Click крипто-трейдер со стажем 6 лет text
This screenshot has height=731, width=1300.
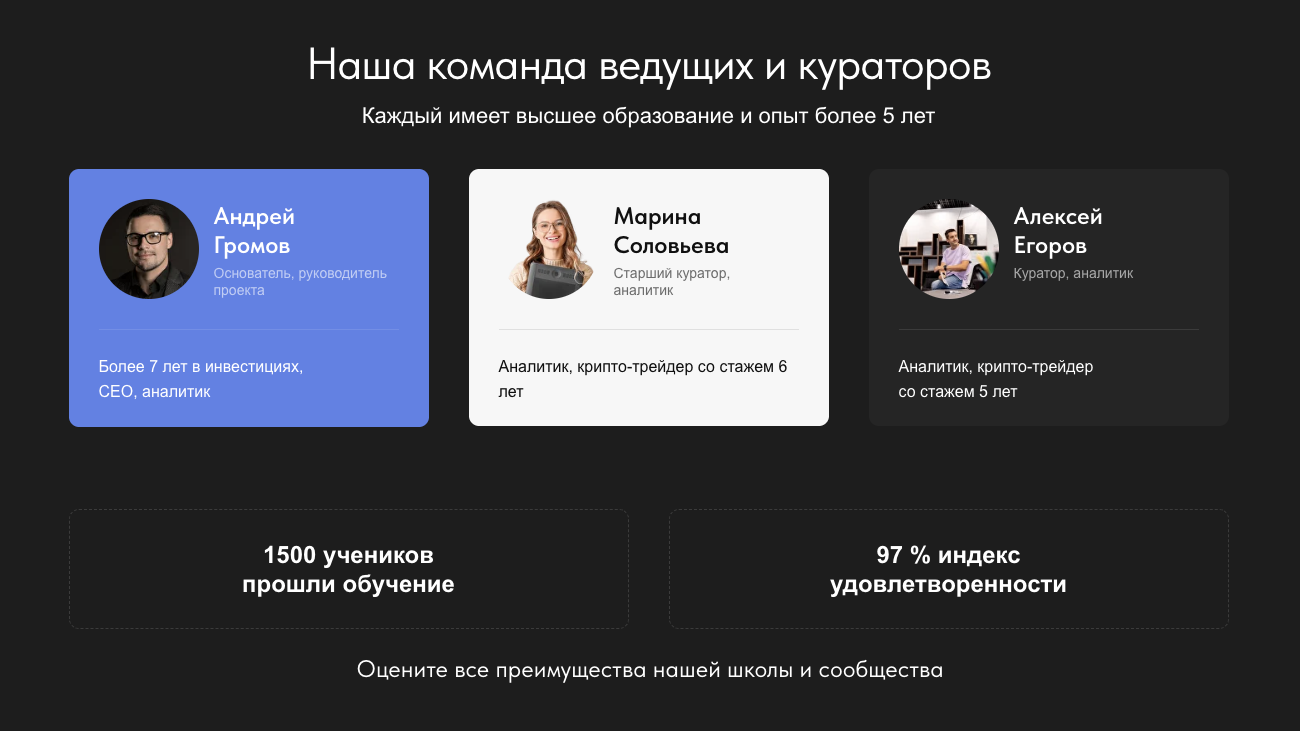[643, 379]
